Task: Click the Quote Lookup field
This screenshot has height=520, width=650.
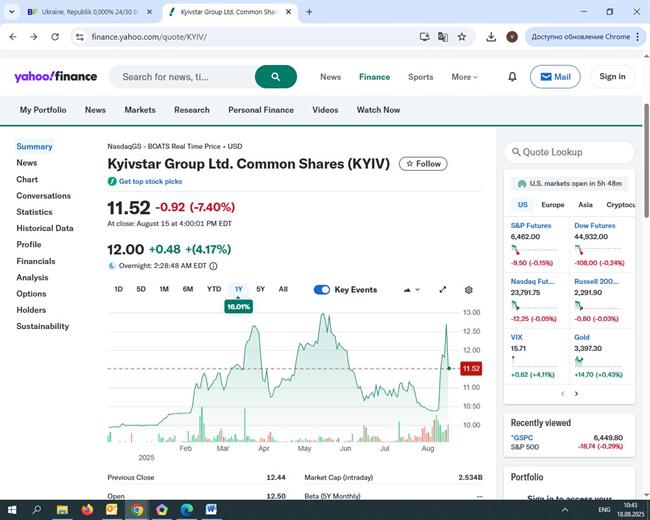Action: [570, 152]
